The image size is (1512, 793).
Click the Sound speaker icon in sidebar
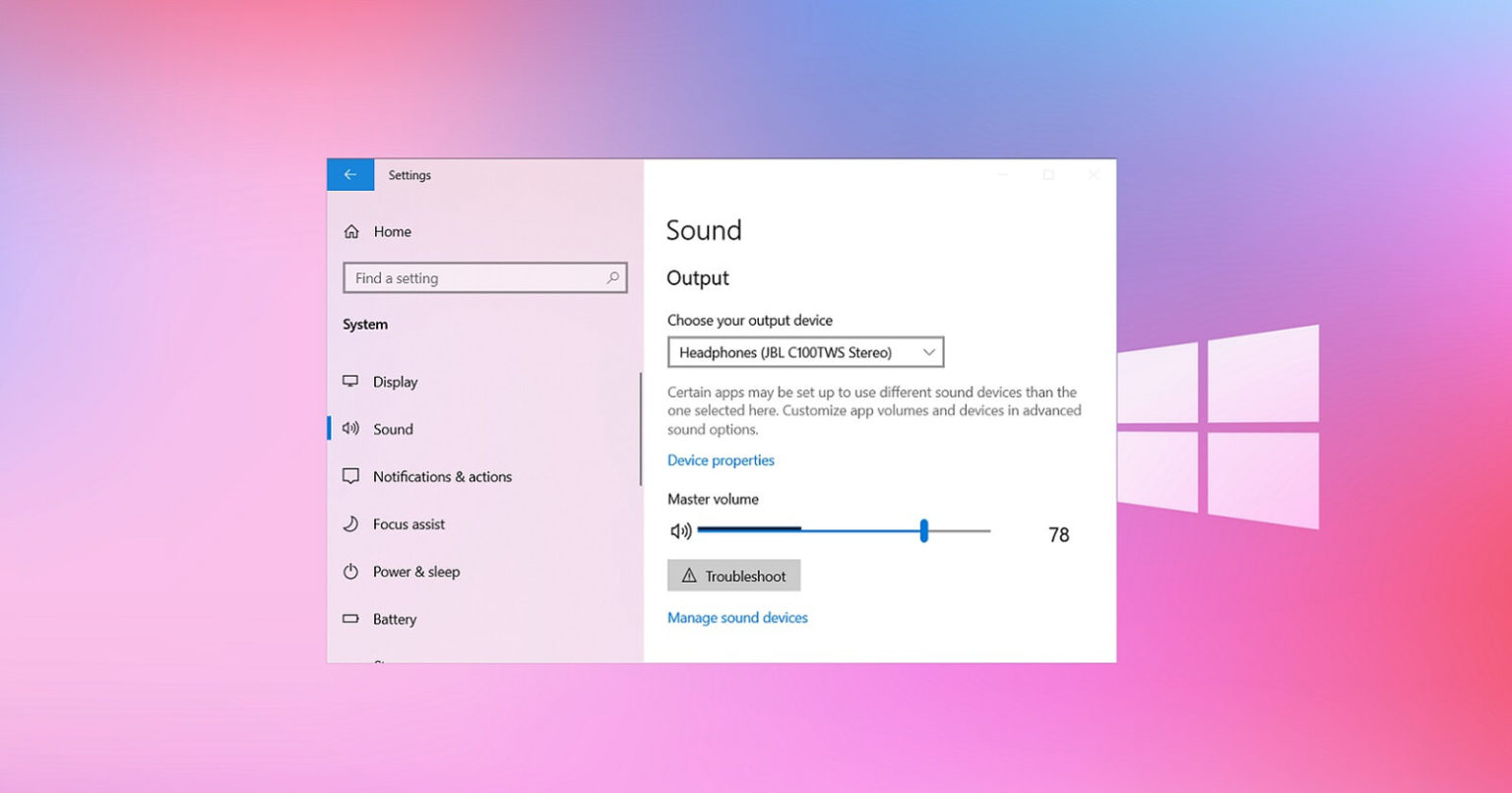click(351, 429)
